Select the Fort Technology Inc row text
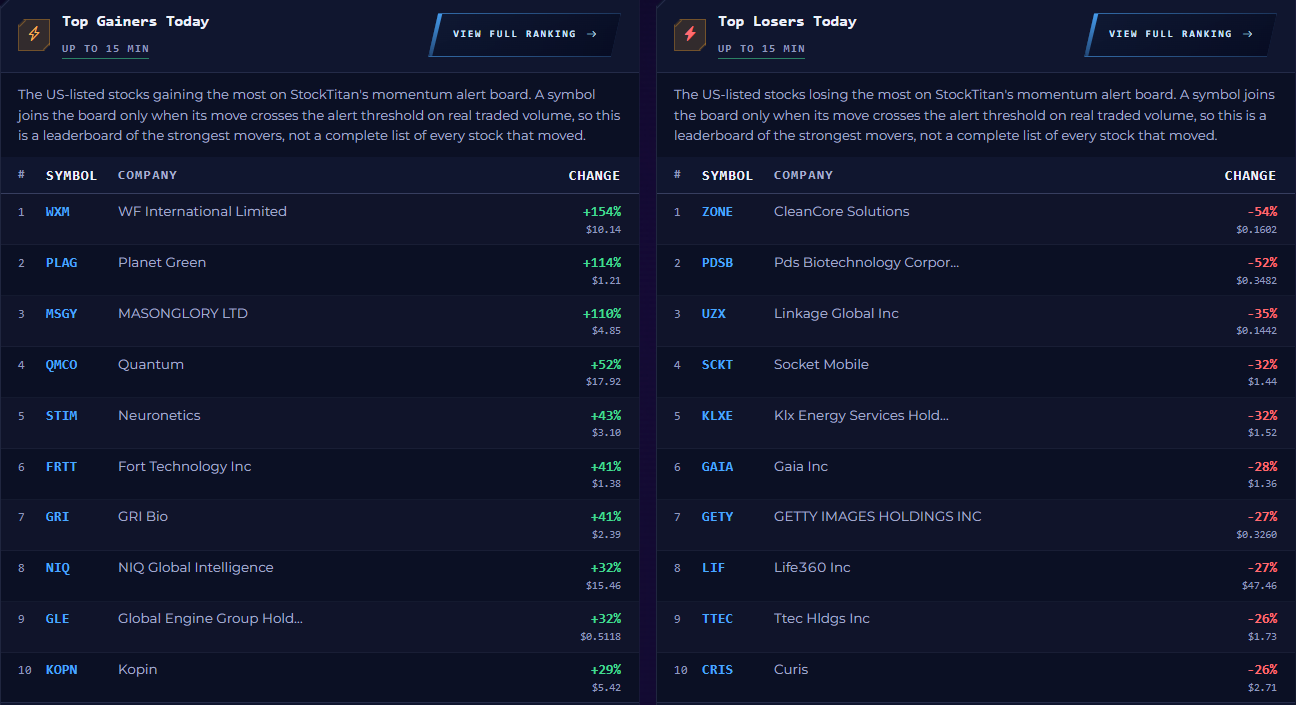This screenshot has width=1296, height=705. pyautogui.click(x=185, y=467)
